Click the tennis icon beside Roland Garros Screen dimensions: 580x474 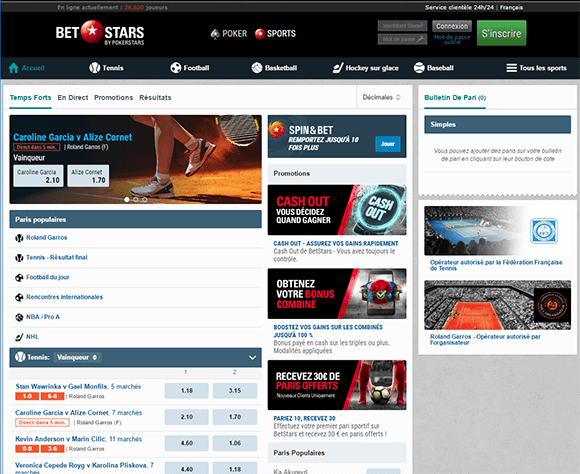19,238
